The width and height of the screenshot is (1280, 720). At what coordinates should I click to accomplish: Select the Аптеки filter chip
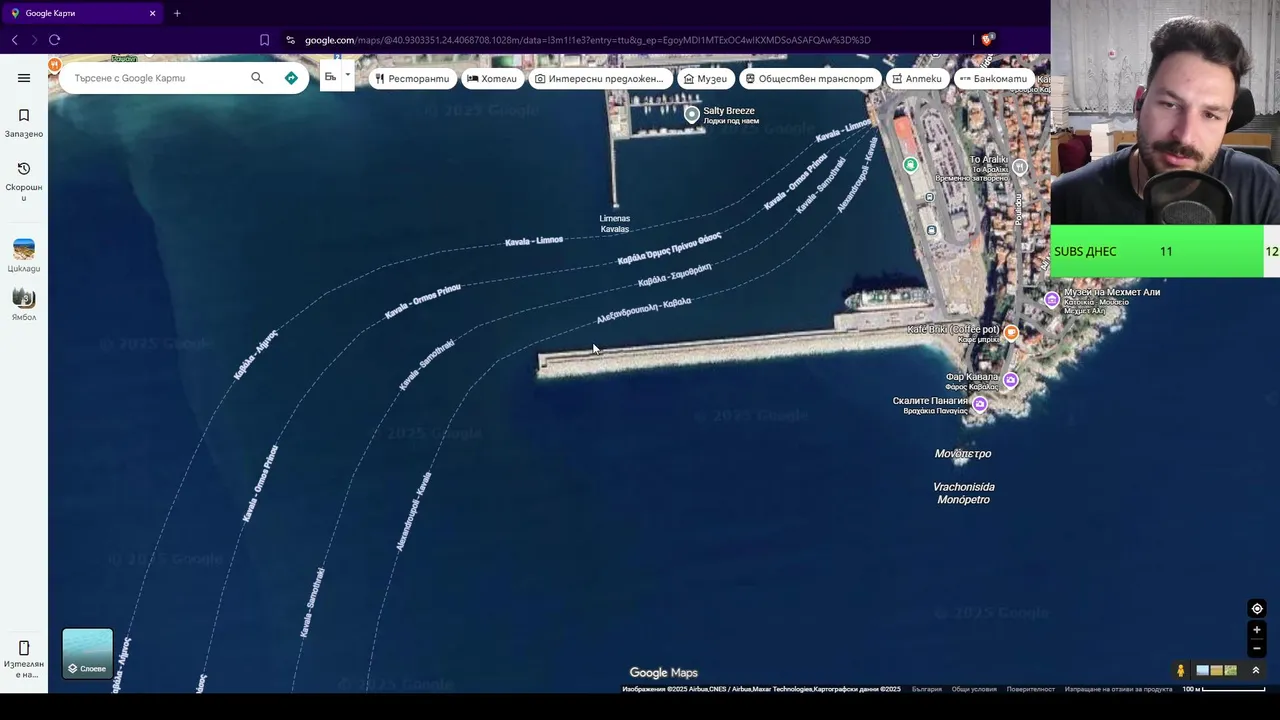point(917,78)
